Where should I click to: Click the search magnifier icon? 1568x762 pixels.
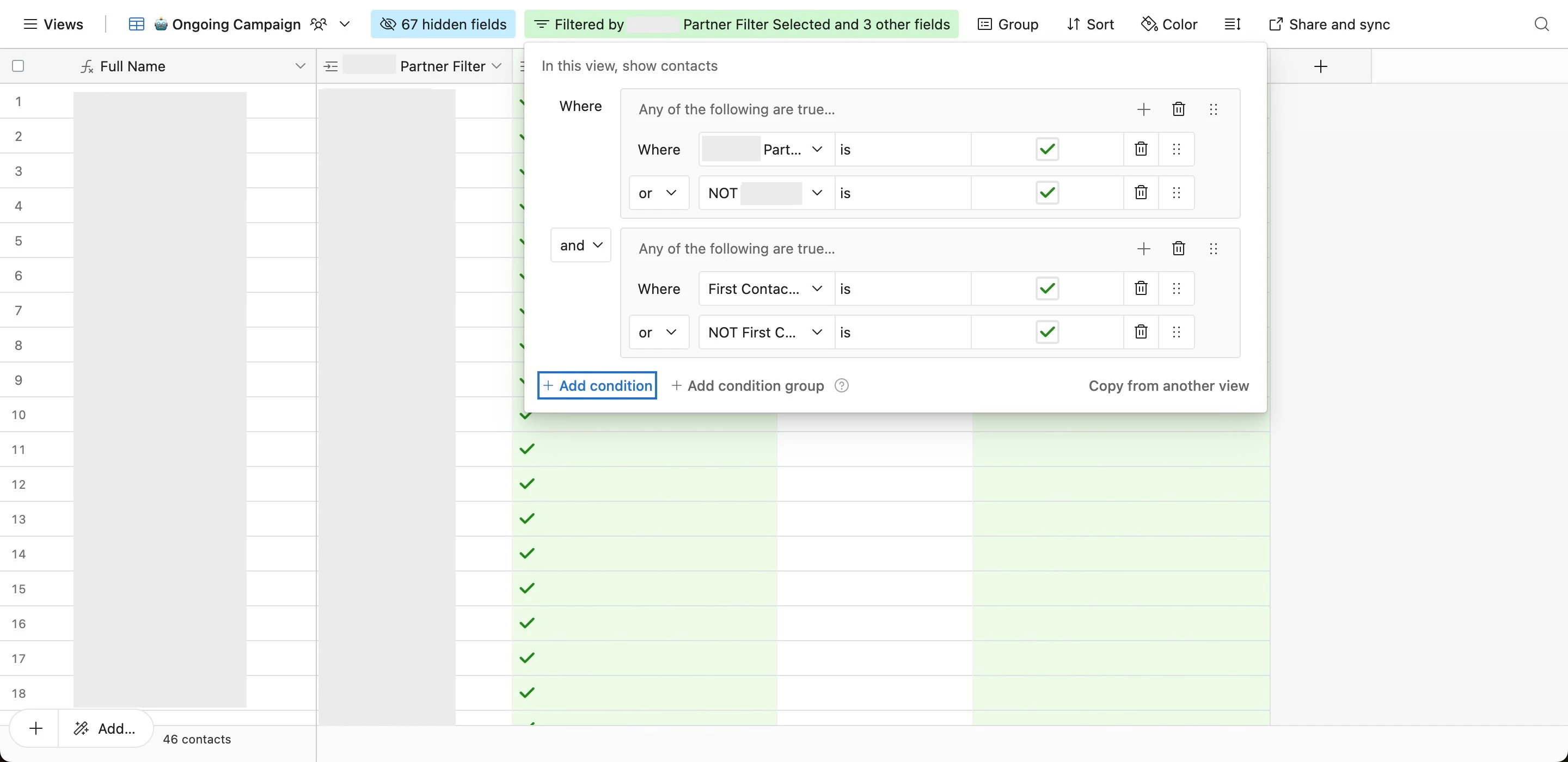[x=1541, y=24]
